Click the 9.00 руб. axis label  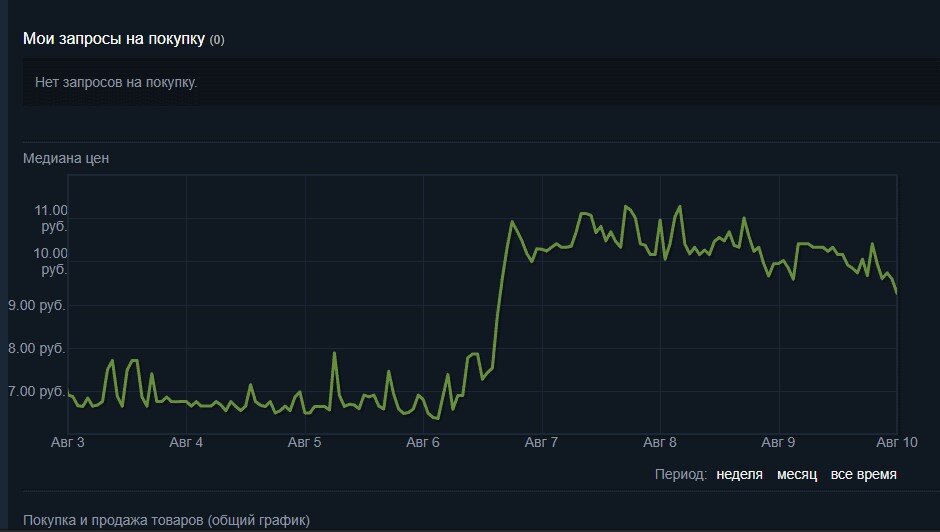tap(37, 305)
